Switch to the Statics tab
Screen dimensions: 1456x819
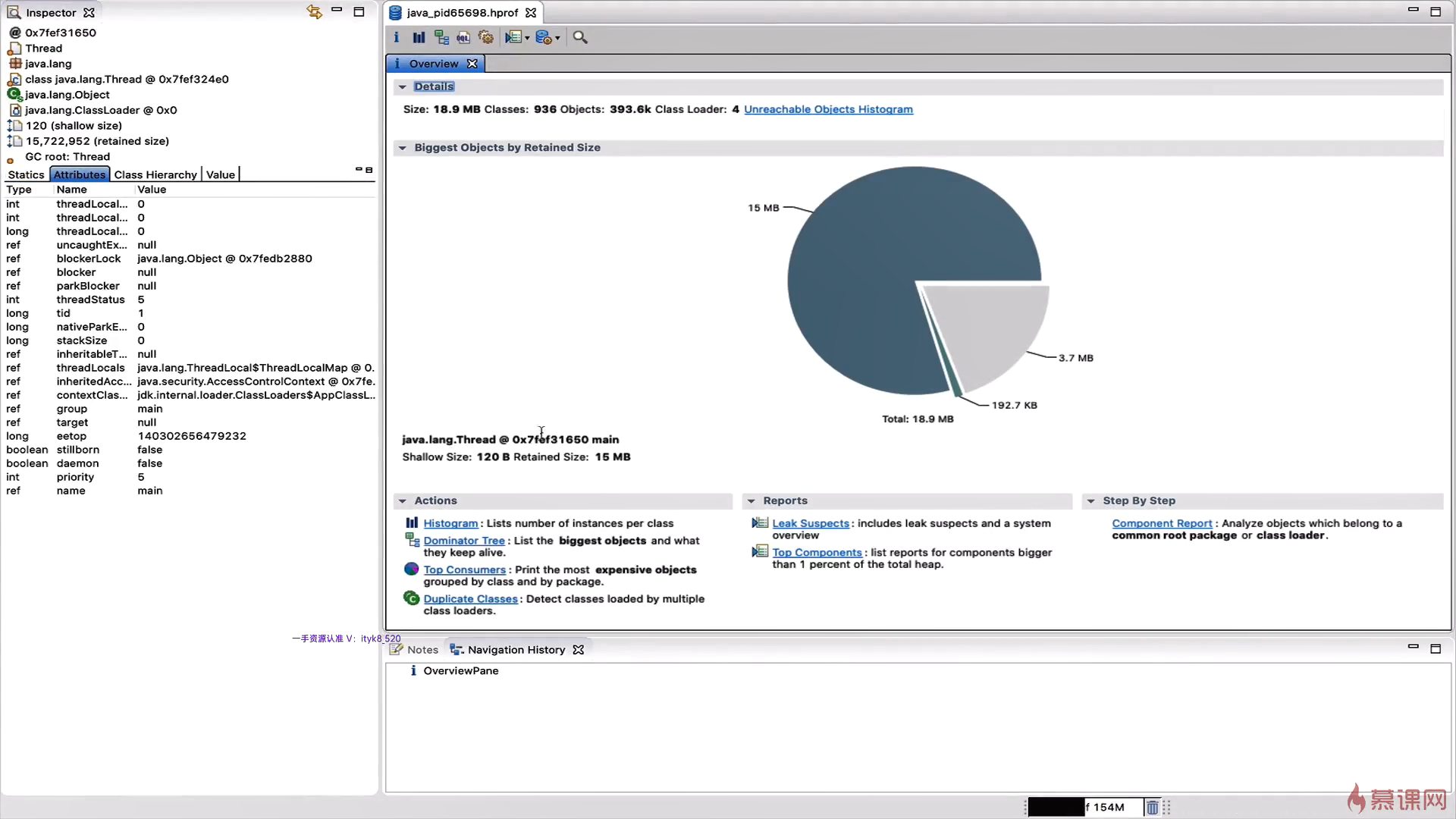point(26,174)
